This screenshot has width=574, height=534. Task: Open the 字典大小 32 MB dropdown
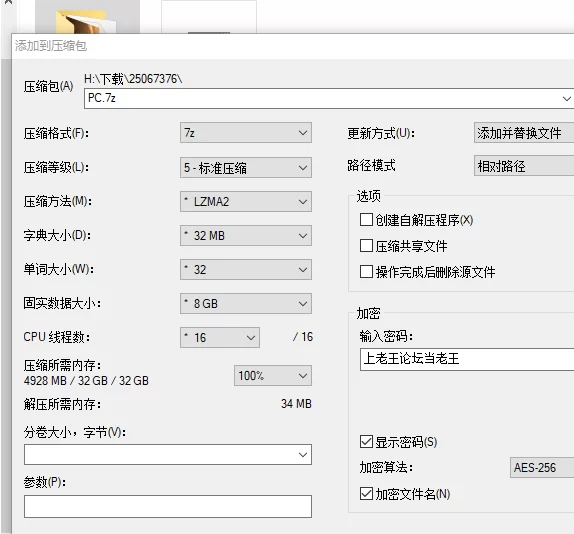246,235
